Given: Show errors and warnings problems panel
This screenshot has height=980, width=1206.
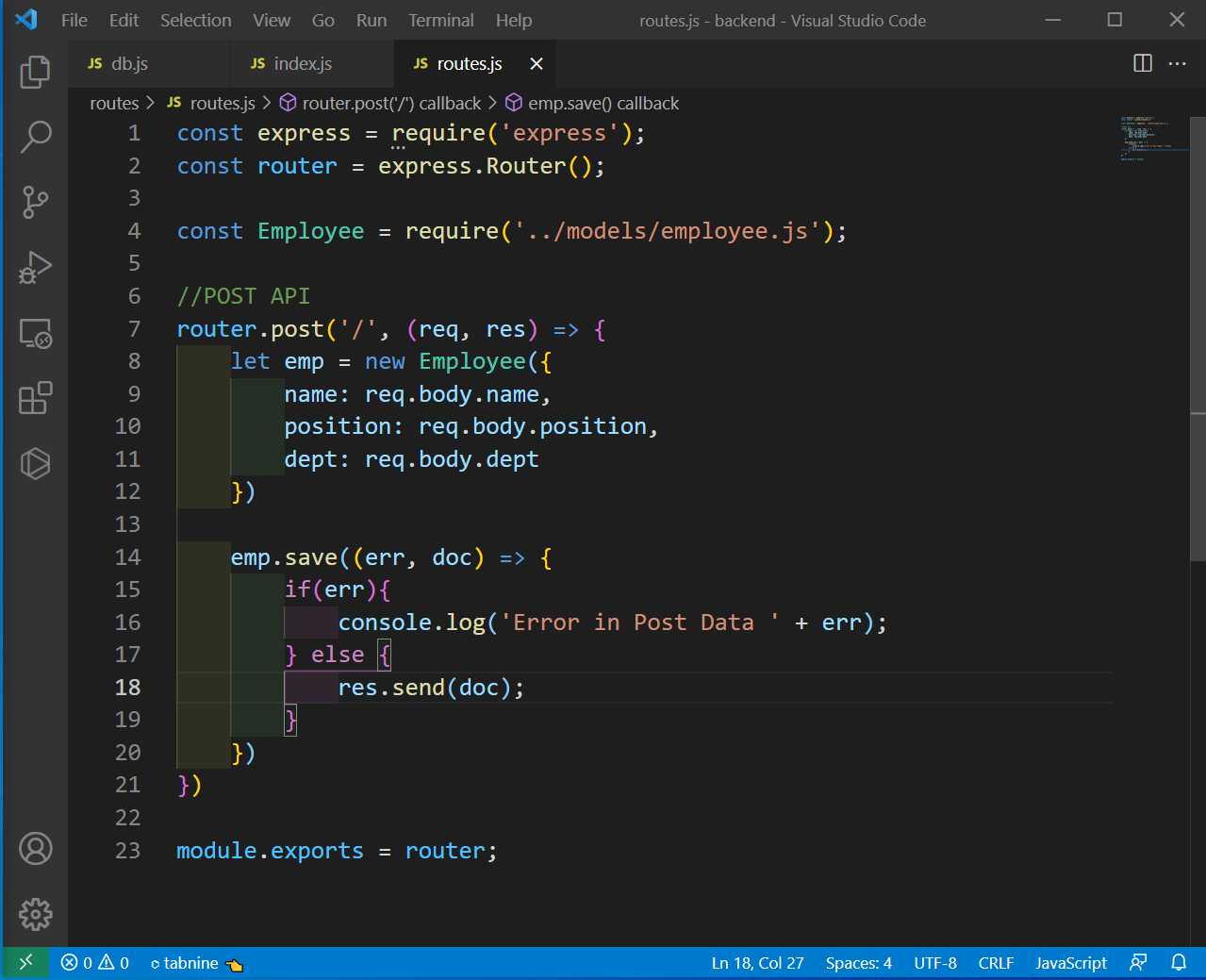Looking at the screenshot, I should pyautogui.click(x=95, y=963).
